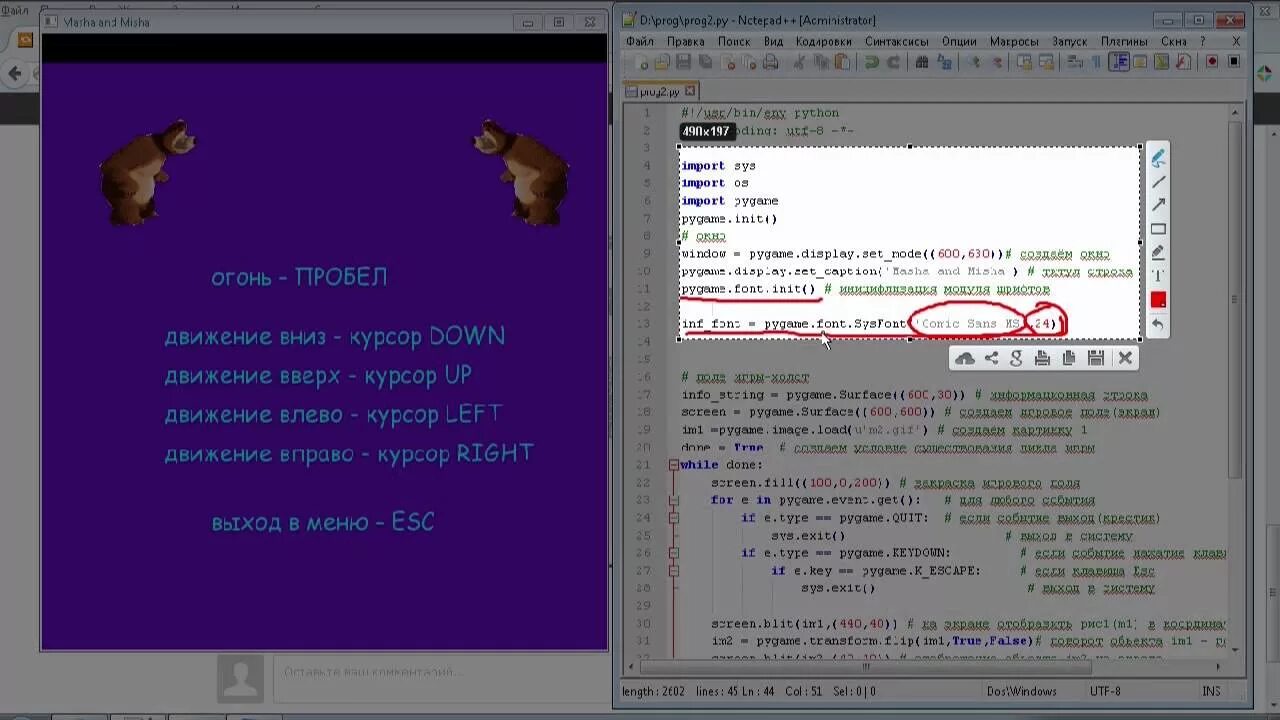Copy Lightshot selection to clipboard
Screen dimensions: 1280x720
tap(1069, 358)
